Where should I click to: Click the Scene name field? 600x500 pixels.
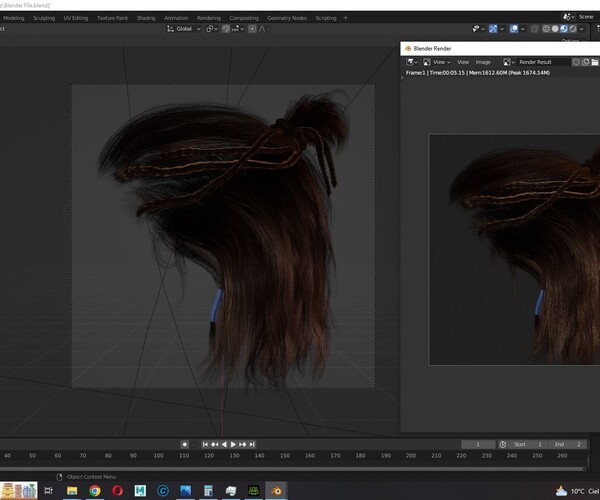(587, 17)
